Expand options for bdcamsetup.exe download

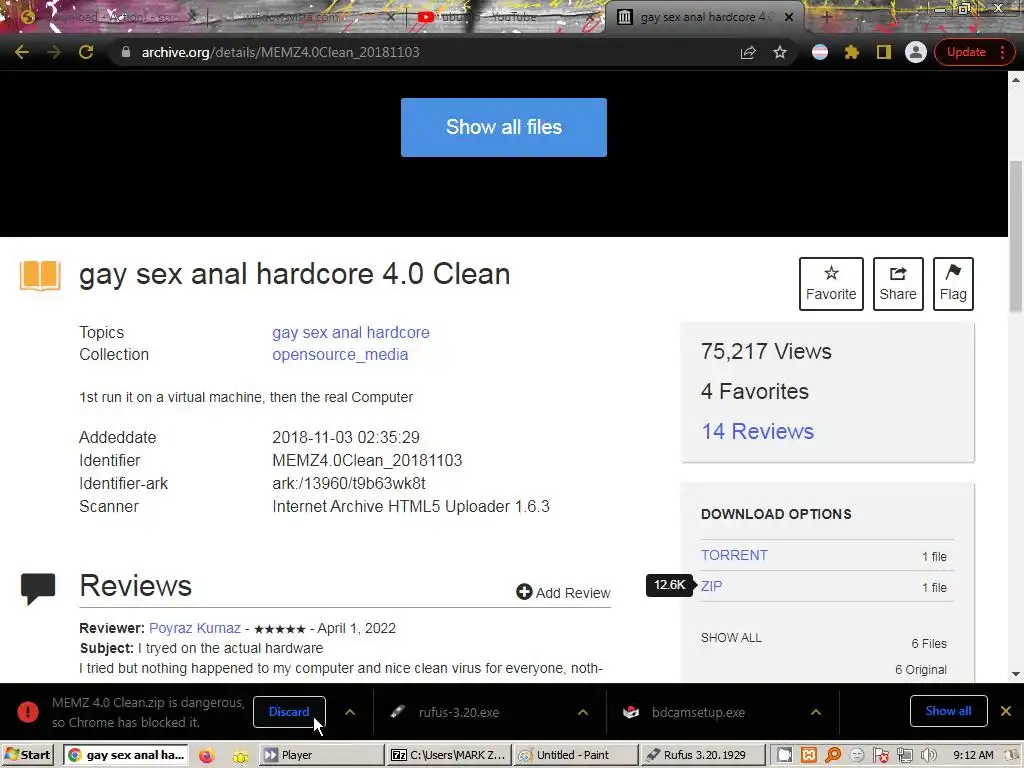pyautogui.click(x=816, y=712)
